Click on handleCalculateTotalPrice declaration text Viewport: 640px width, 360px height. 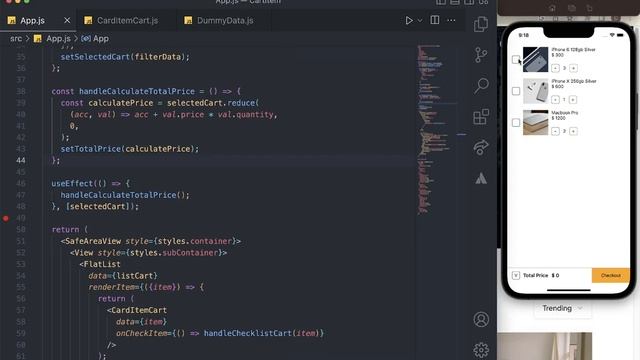(137, 91)
